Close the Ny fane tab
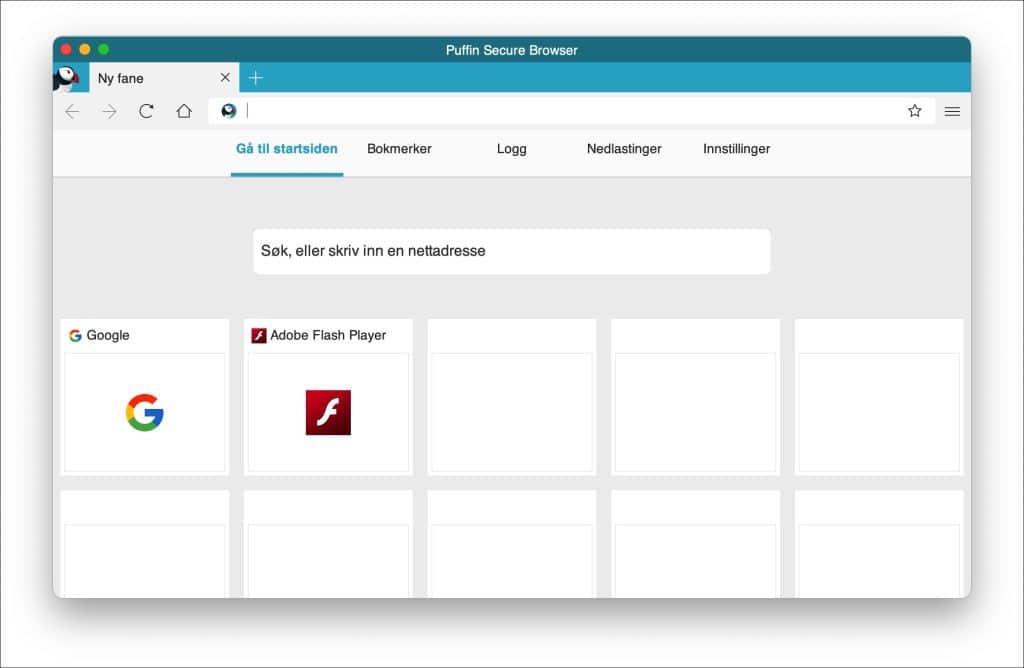This screenshot has width=1024, height=668. pyautogui.click(x=224, y=77)
